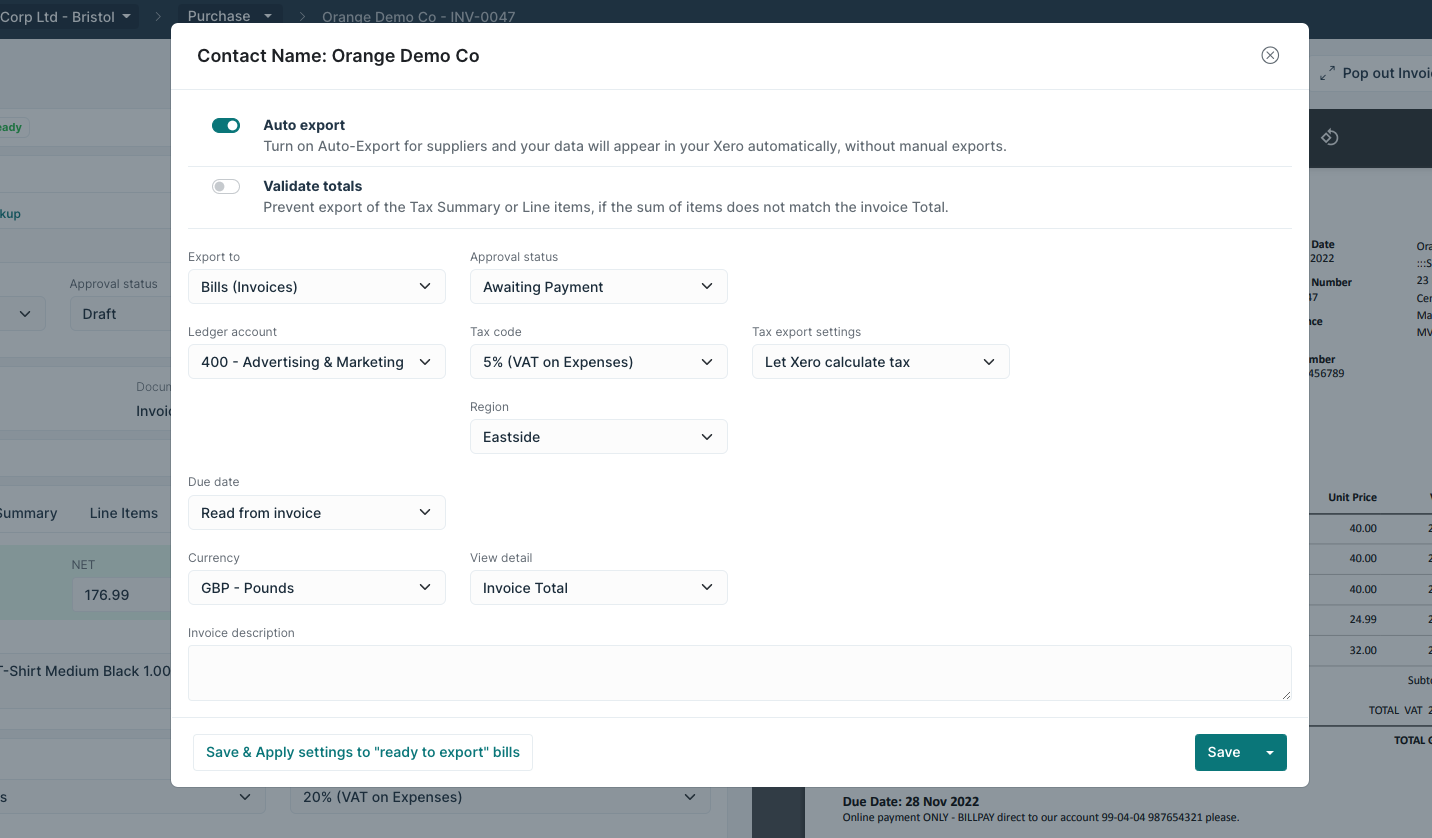Image resolution: width=1432 pixels, height=838 pixels.
Task: Click the rotate icon in invoice viewer
Action: click(1329, 137)
